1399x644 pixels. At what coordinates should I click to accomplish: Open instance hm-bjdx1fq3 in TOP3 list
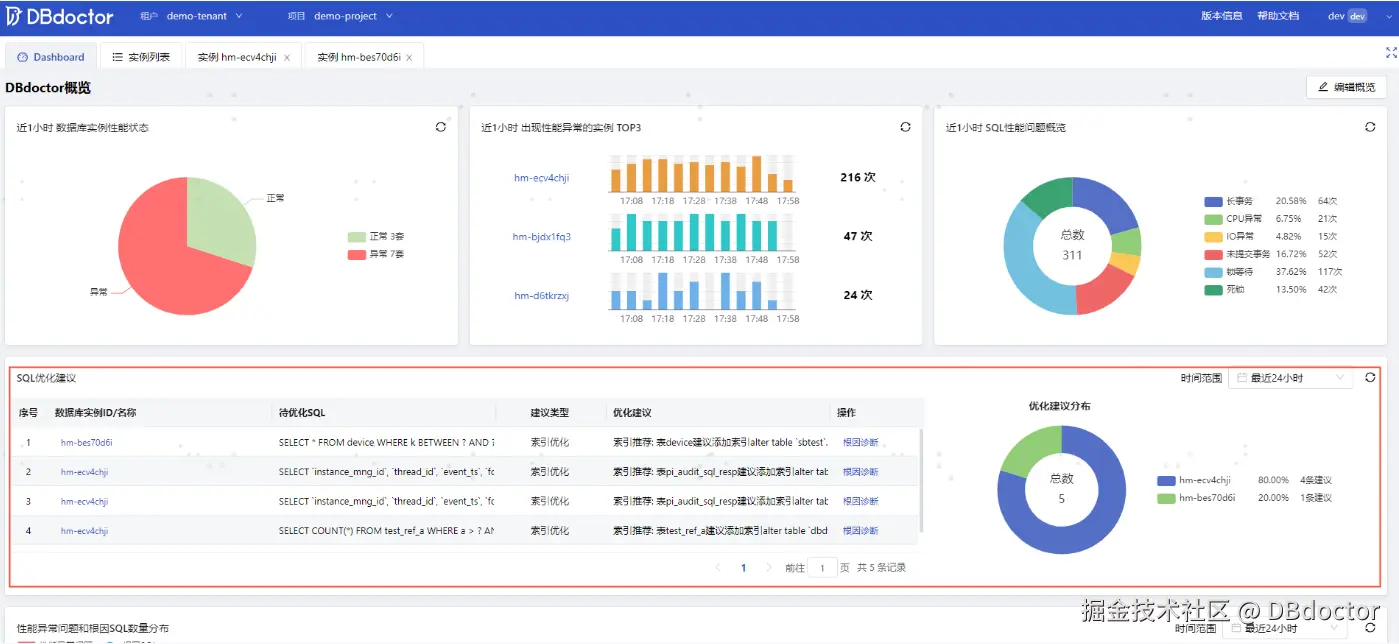pyautogui.click(x=541, y=237)
